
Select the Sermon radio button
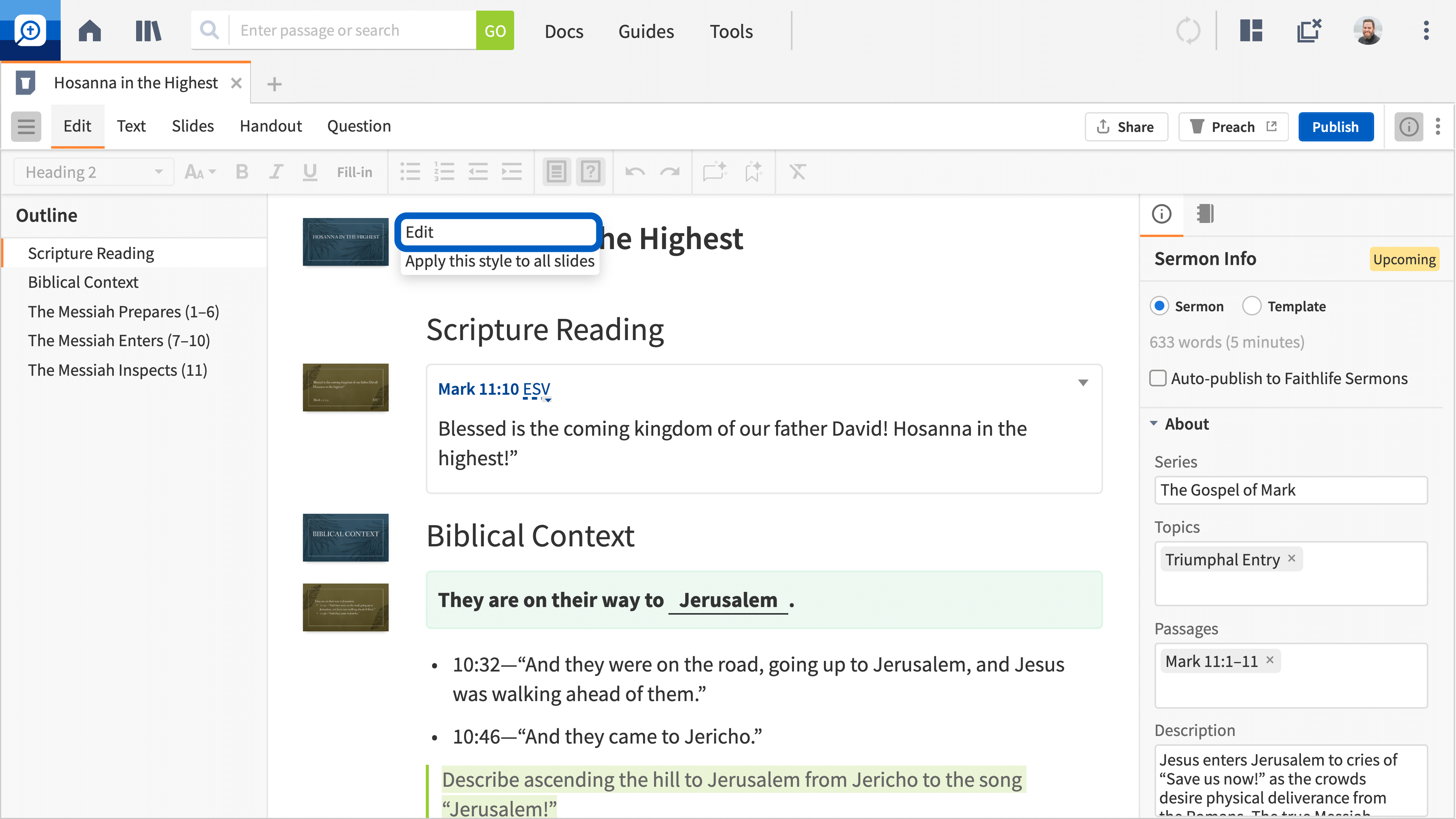click(x=1159, y=306)
